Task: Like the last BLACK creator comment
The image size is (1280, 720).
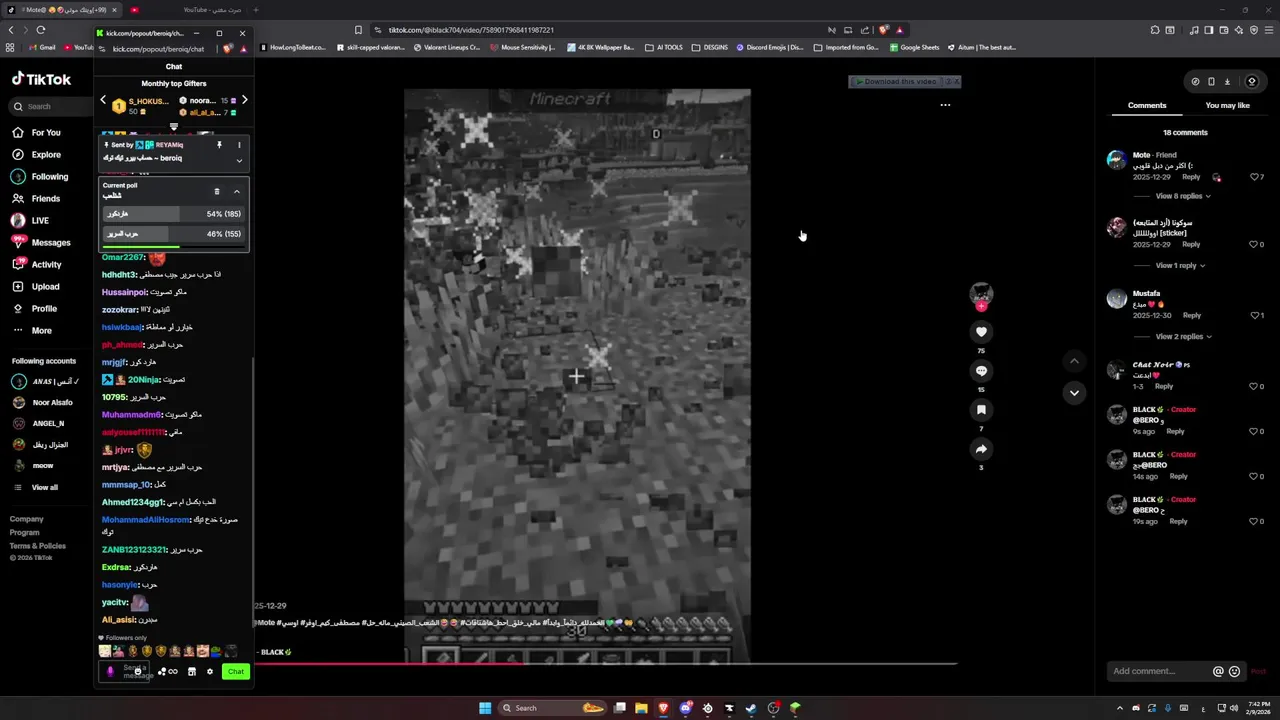Action: 1254,521
